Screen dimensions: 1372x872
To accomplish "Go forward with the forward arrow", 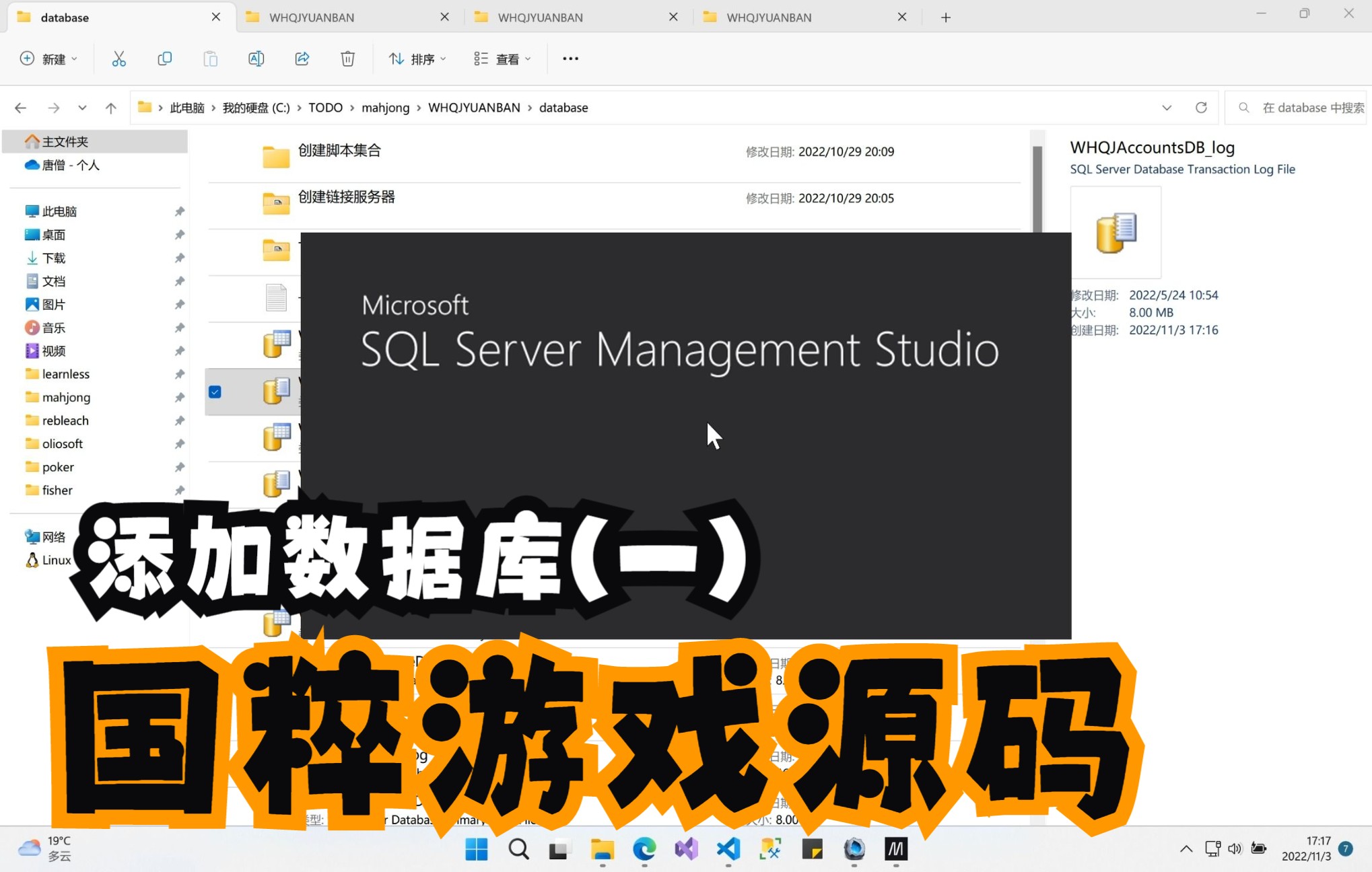I will pos(54,108).
